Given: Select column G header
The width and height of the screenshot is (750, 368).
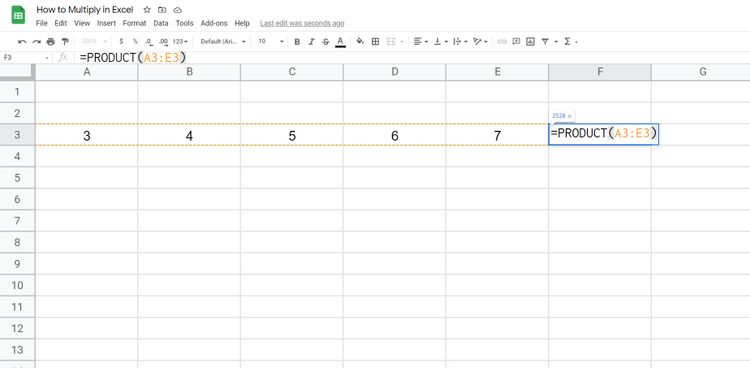Looking at the screenshot, I should (701, 72).
